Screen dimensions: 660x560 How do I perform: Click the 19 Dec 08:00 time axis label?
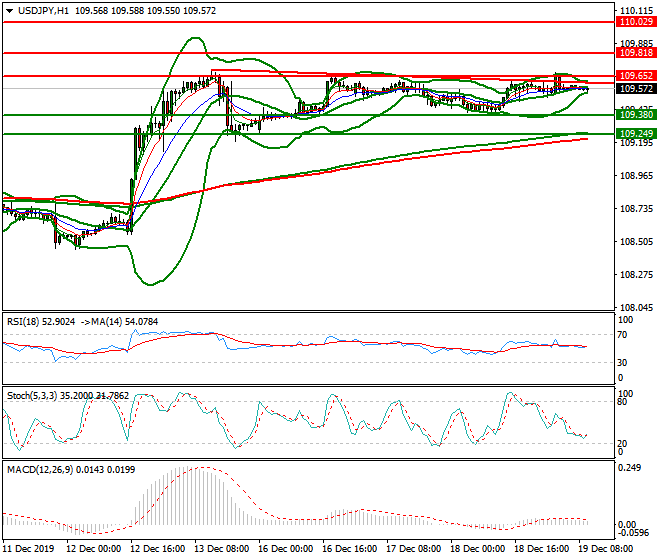[x=605, y=549]
